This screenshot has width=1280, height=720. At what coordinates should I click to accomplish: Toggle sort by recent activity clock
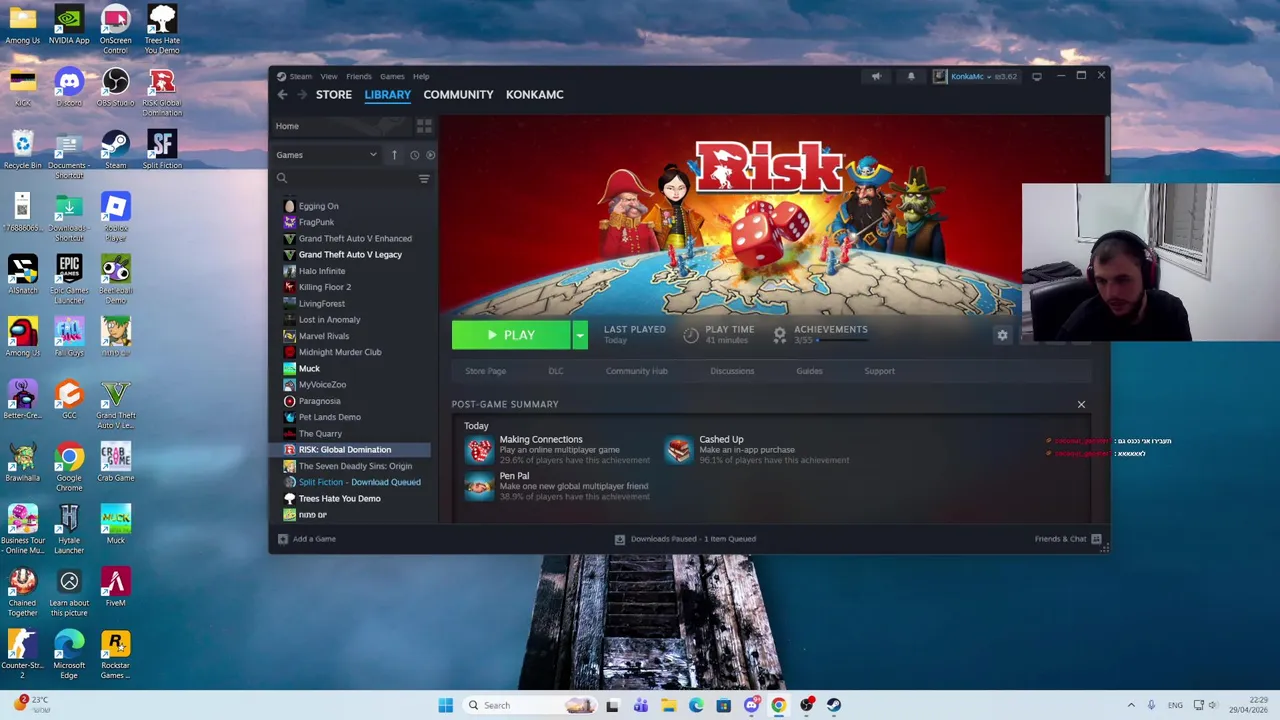pos(414,155)
